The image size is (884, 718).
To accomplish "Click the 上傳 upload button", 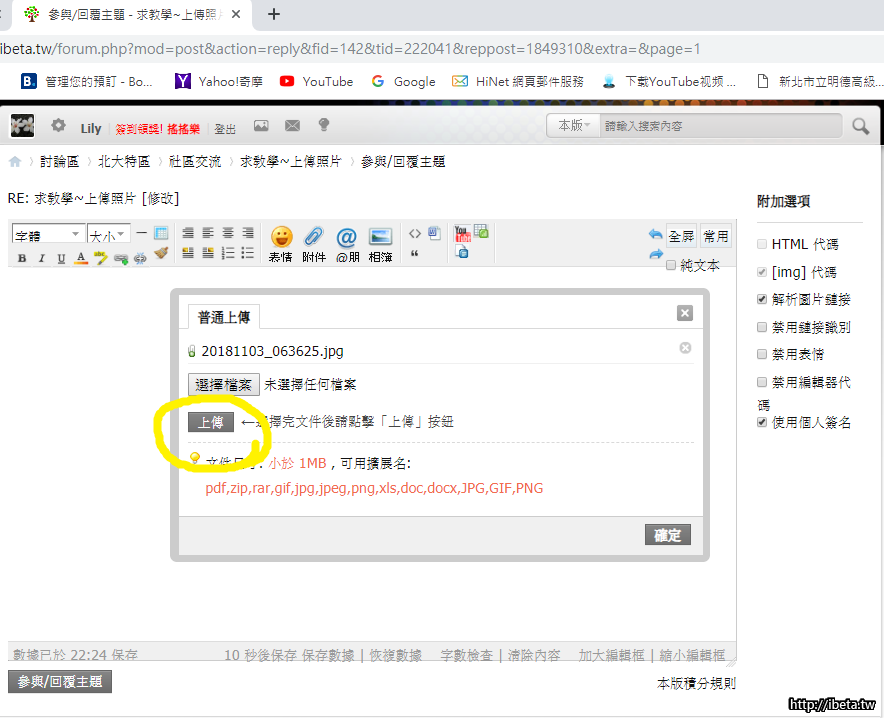I will (x=211, y=422).
